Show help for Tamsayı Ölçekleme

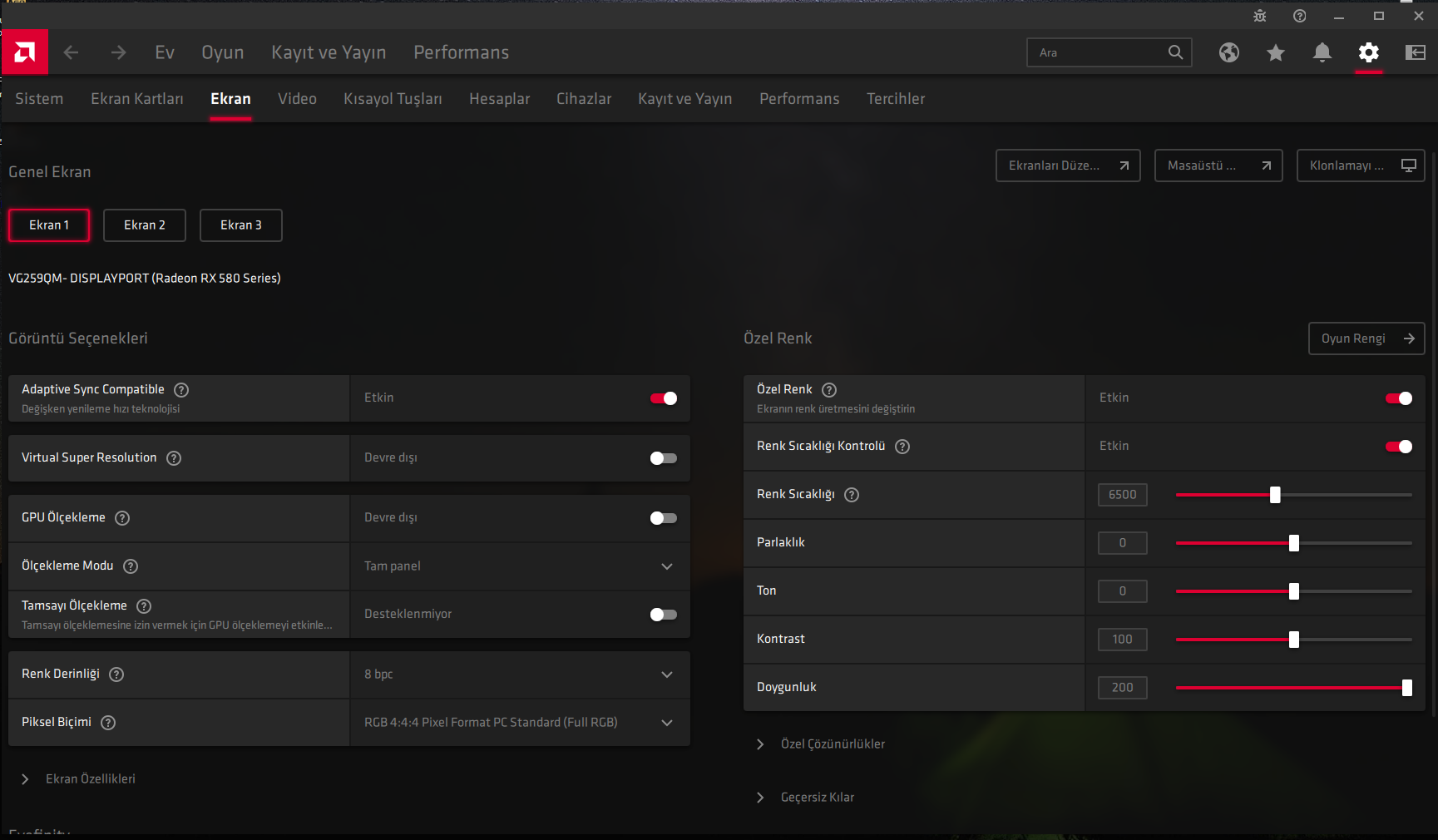pos(144,606)
